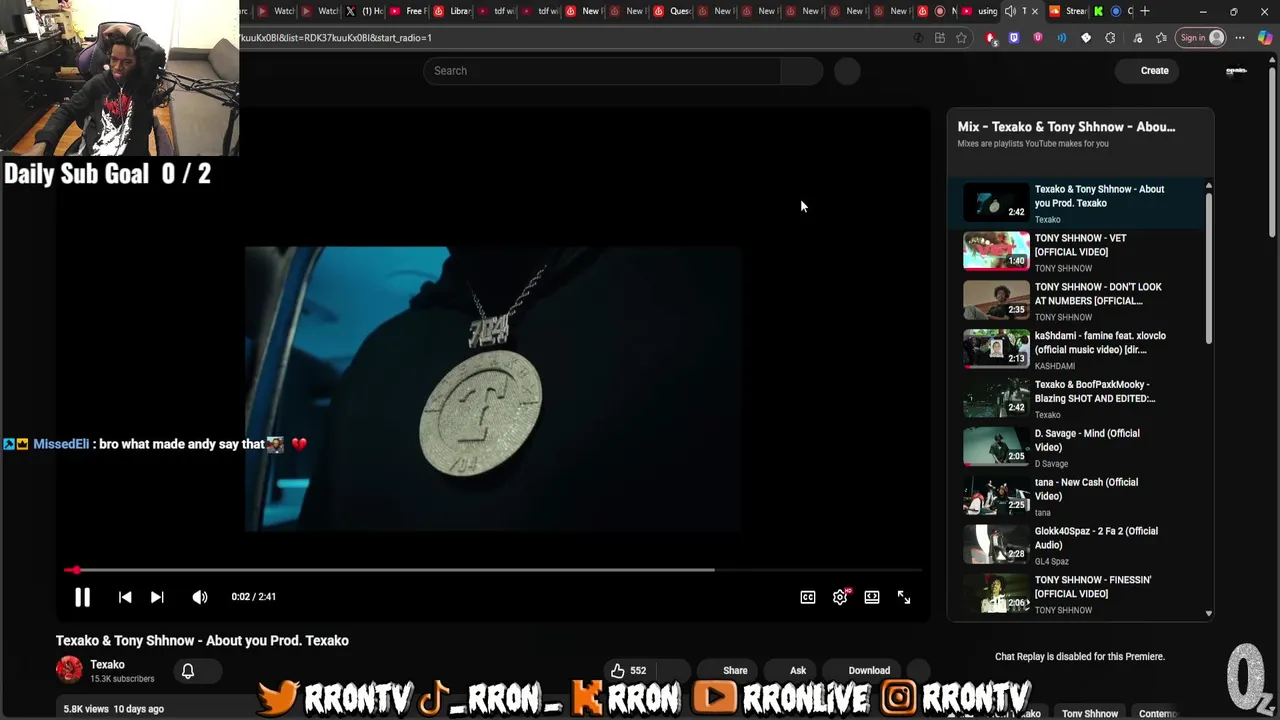Open the browser Favorites star-list icon
This screenshot has width=1280, height=720.
point(1161,38)
